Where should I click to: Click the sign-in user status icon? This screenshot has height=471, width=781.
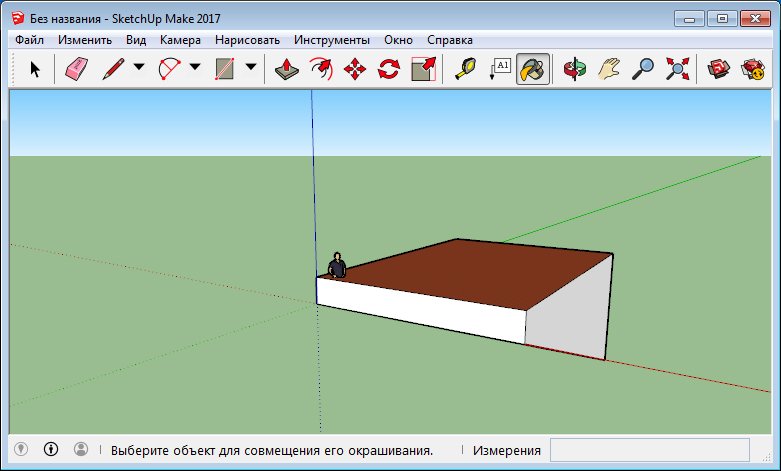point(81,450)
